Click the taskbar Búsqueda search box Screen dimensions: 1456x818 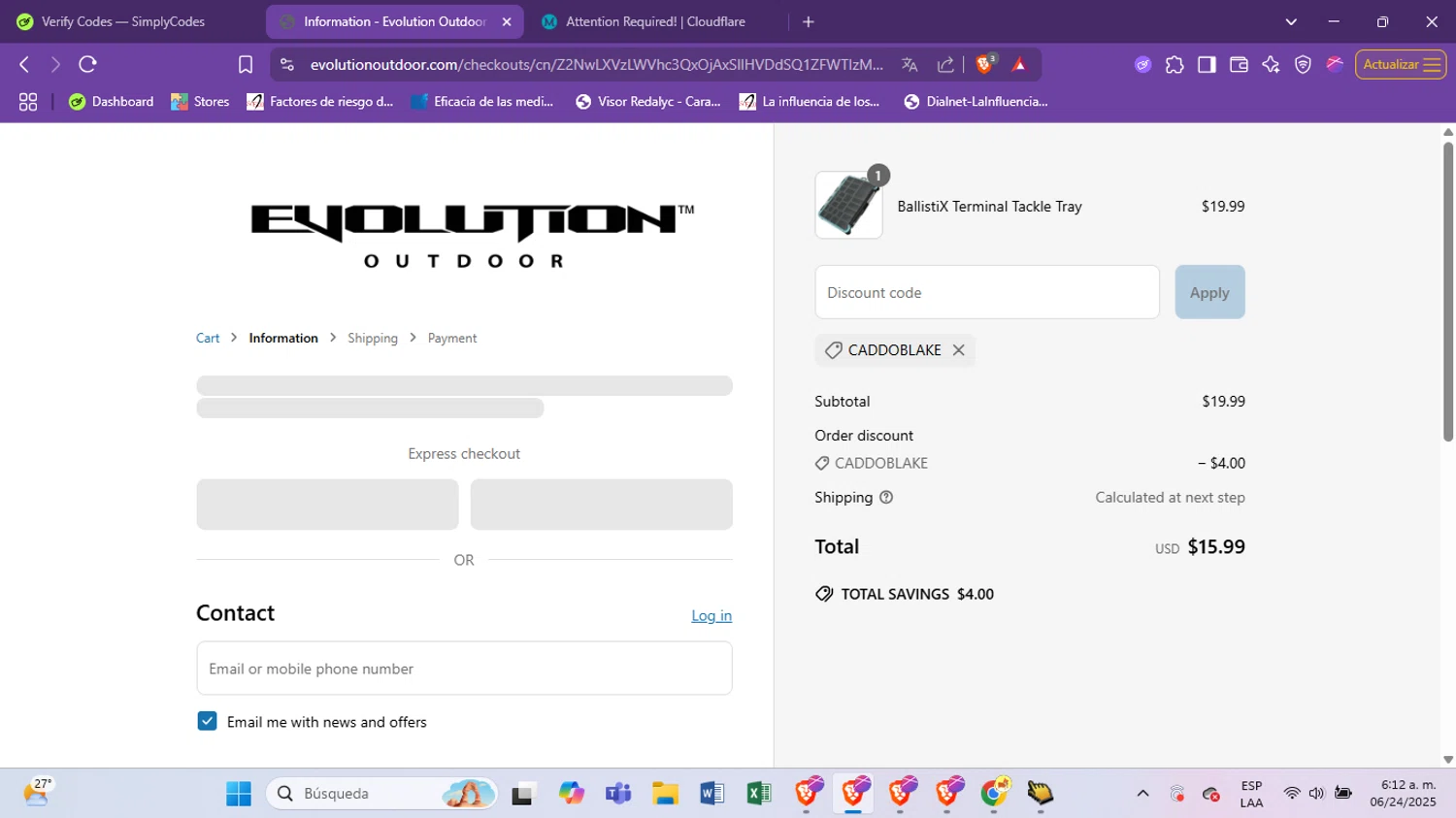[381, 794]
